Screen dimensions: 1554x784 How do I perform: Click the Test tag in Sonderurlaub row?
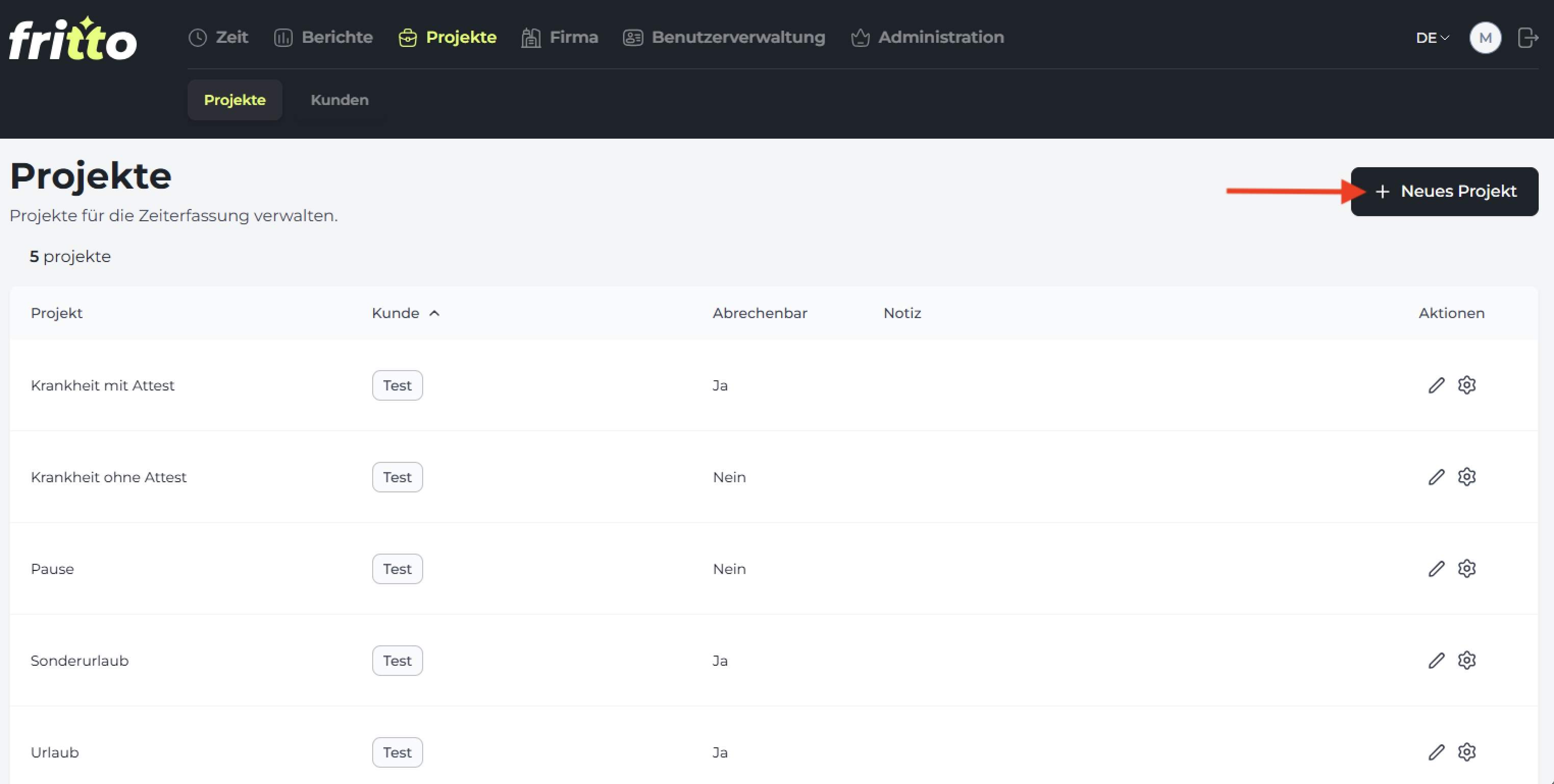[x=397, y=660]
